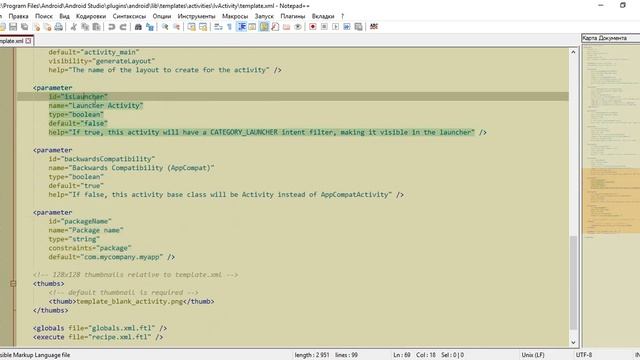The height and width of the screenshot is (360, 640).
Task: Click the synchronize horizontal scrolling icon
Action: [203, 27]
